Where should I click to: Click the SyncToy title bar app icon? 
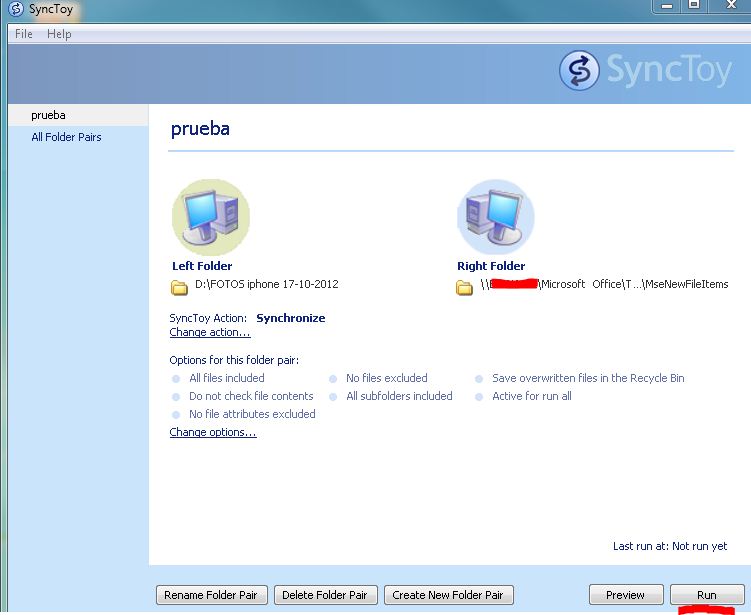16,9
